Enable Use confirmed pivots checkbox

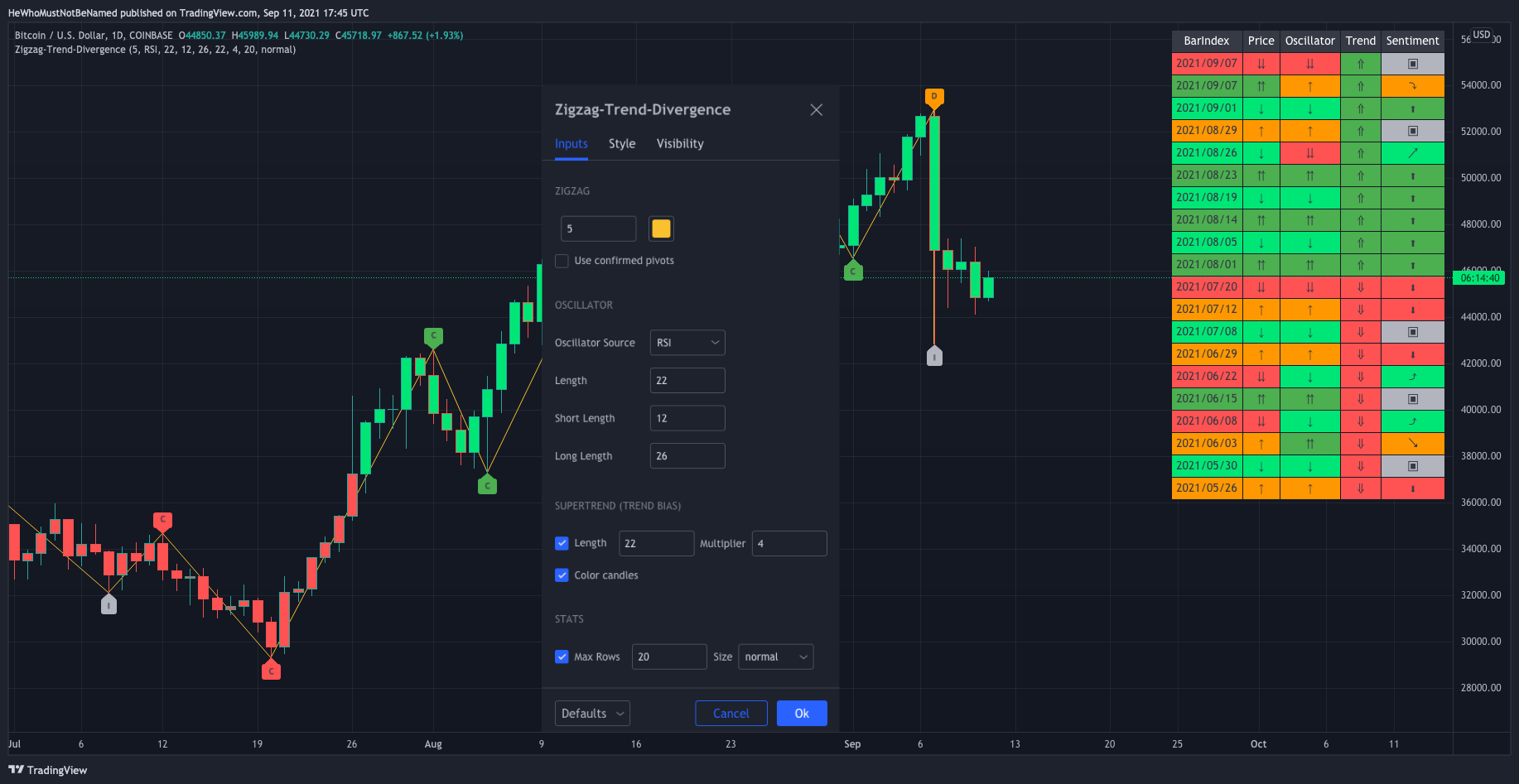(562, 261)
